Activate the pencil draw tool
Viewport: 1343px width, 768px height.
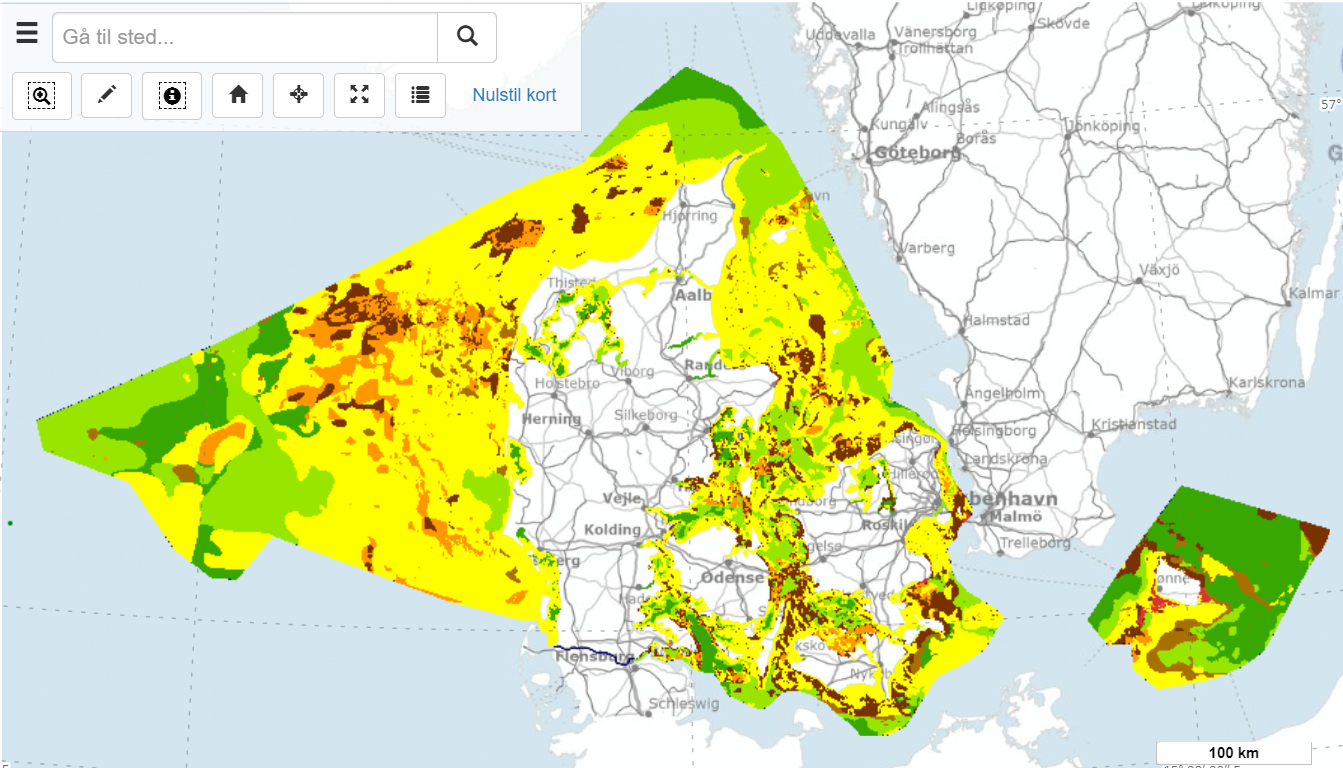[107, 95]
